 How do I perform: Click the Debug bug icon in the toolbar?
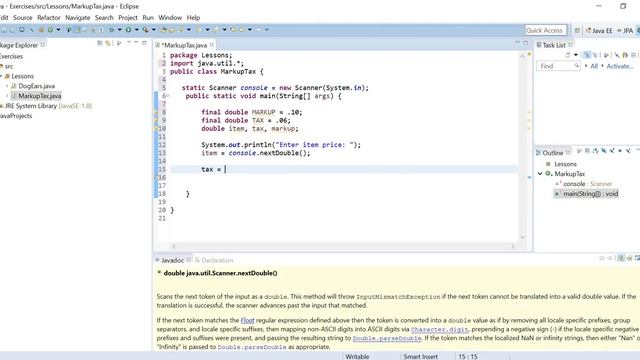(x=111, y=30)
